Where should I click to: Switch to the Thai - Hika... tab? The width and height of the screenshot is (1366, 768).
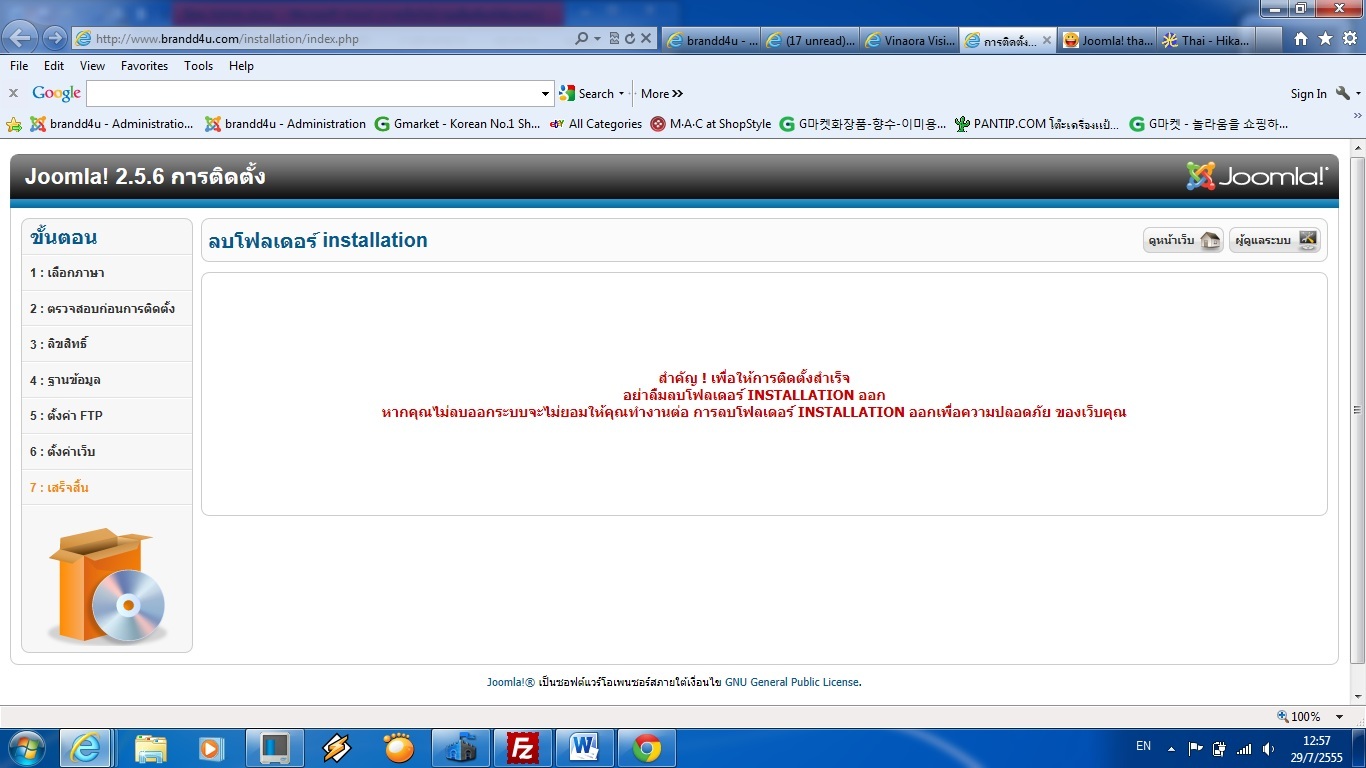(1205, 40)
